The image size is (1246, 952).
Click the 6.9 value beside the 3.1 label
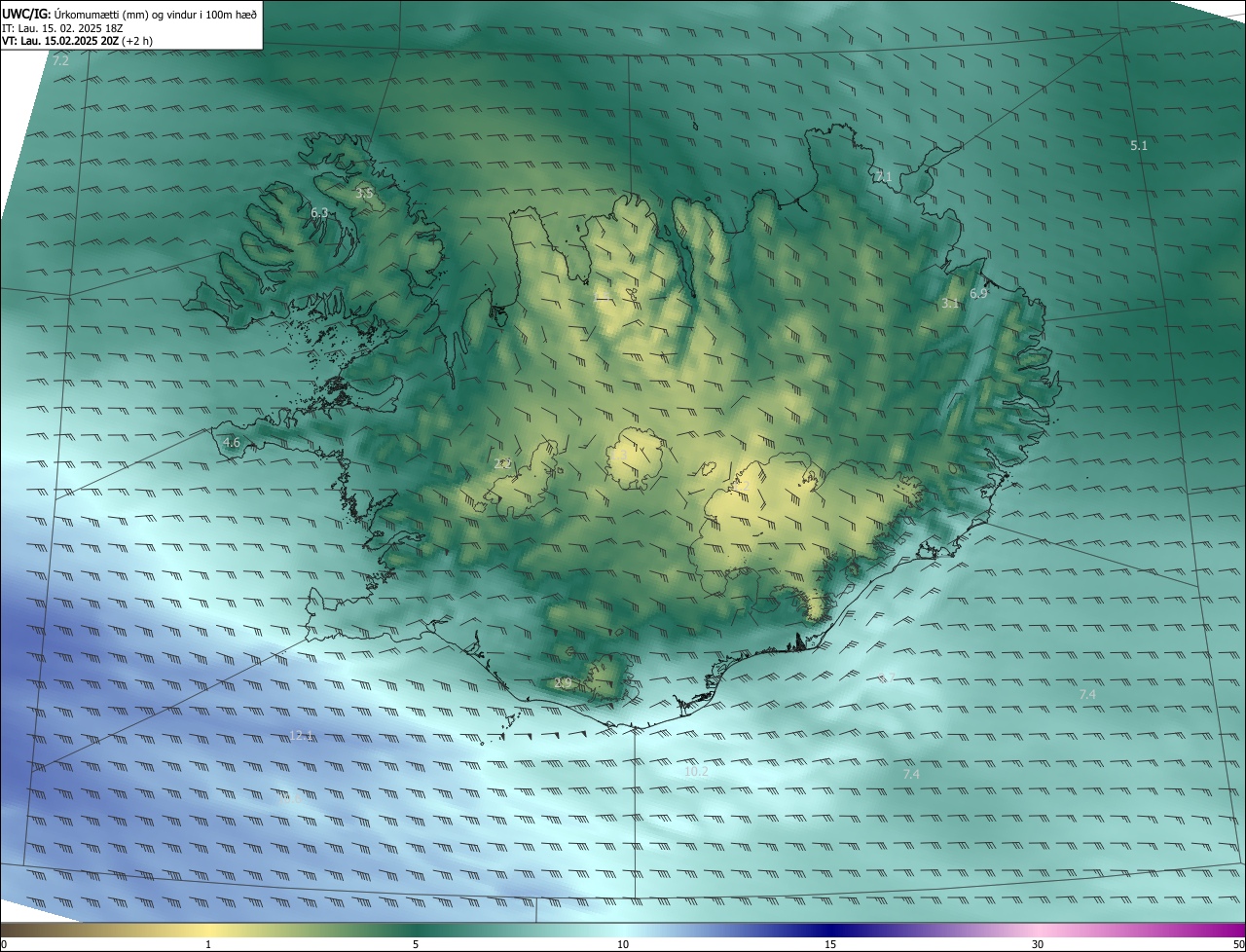point(978,293)
